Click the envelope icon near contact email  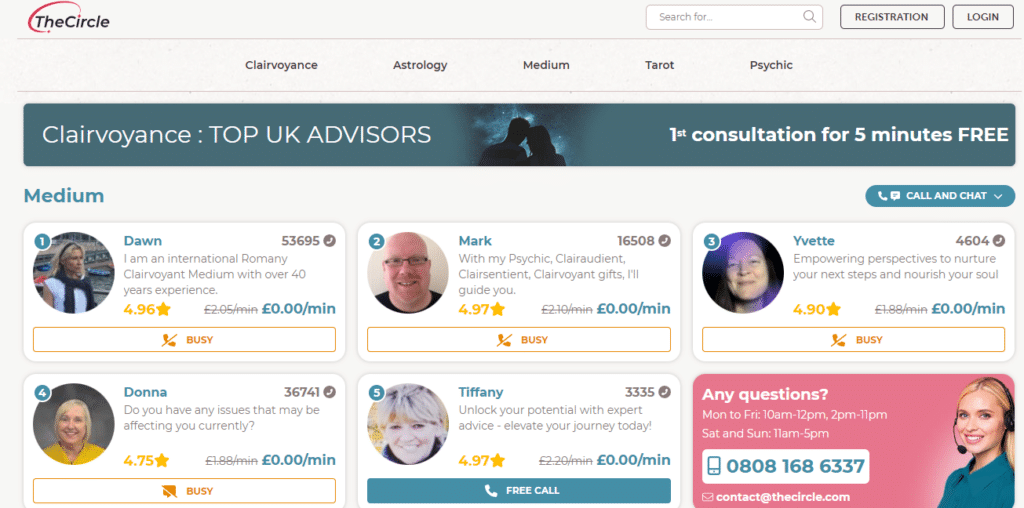point(707,497)
